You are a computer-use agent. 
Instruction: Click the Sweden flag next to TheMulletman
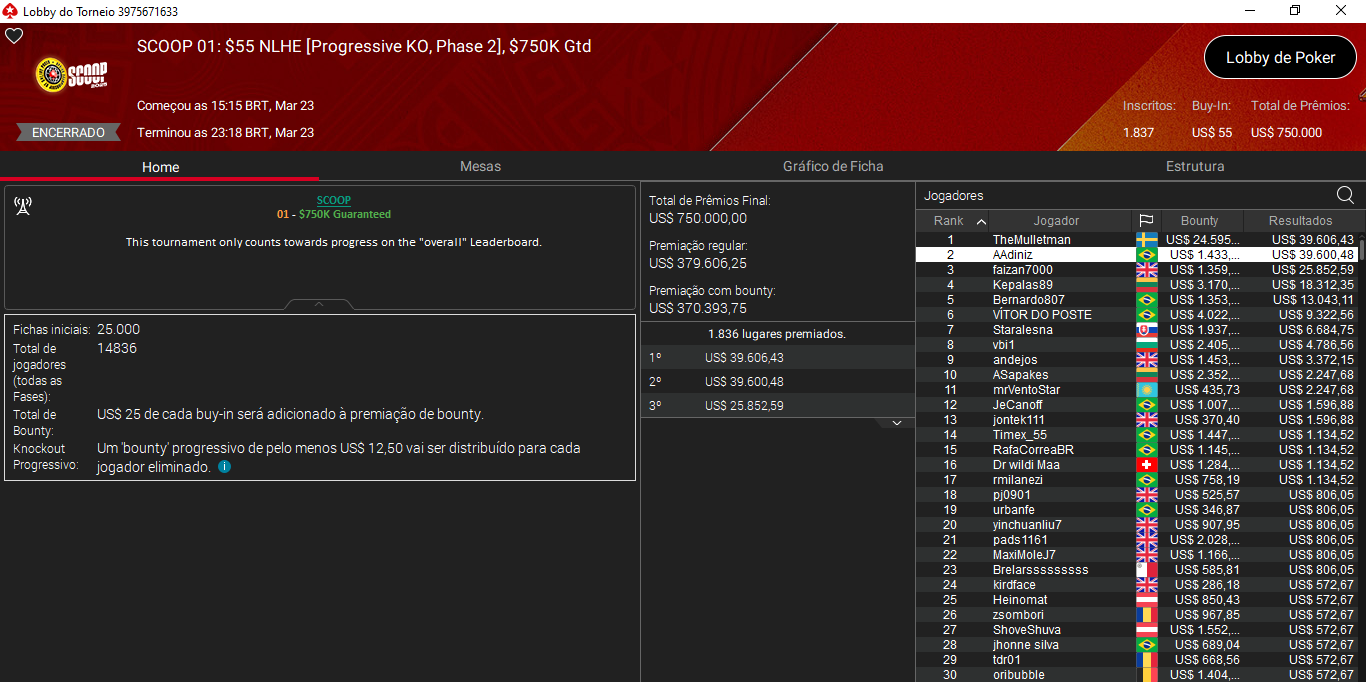tap(1146, 240)
